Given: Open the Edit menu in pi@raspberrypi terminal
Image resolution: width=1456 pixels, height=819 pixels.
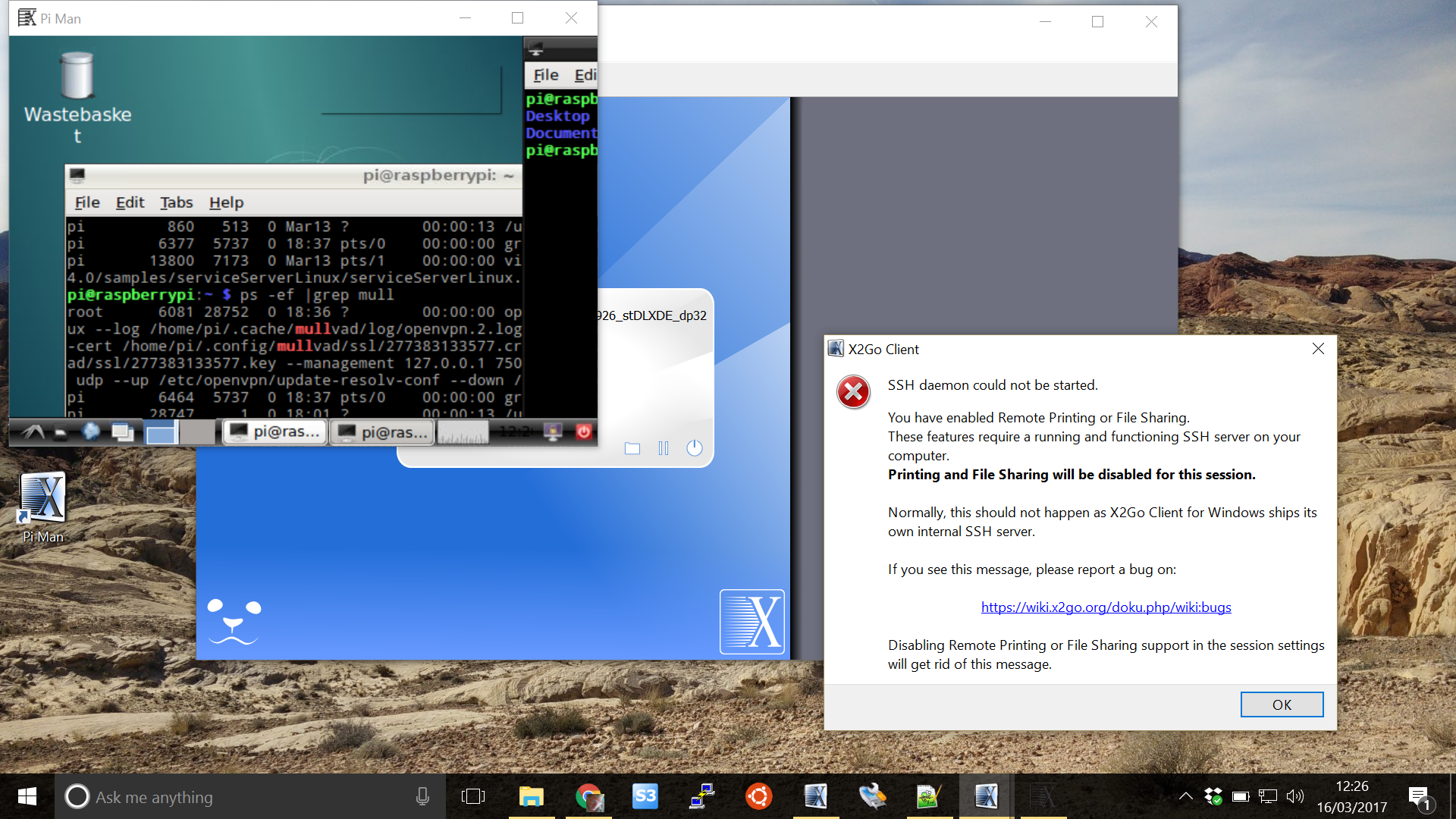Looking at the screenshot, I should coord(130,202).
